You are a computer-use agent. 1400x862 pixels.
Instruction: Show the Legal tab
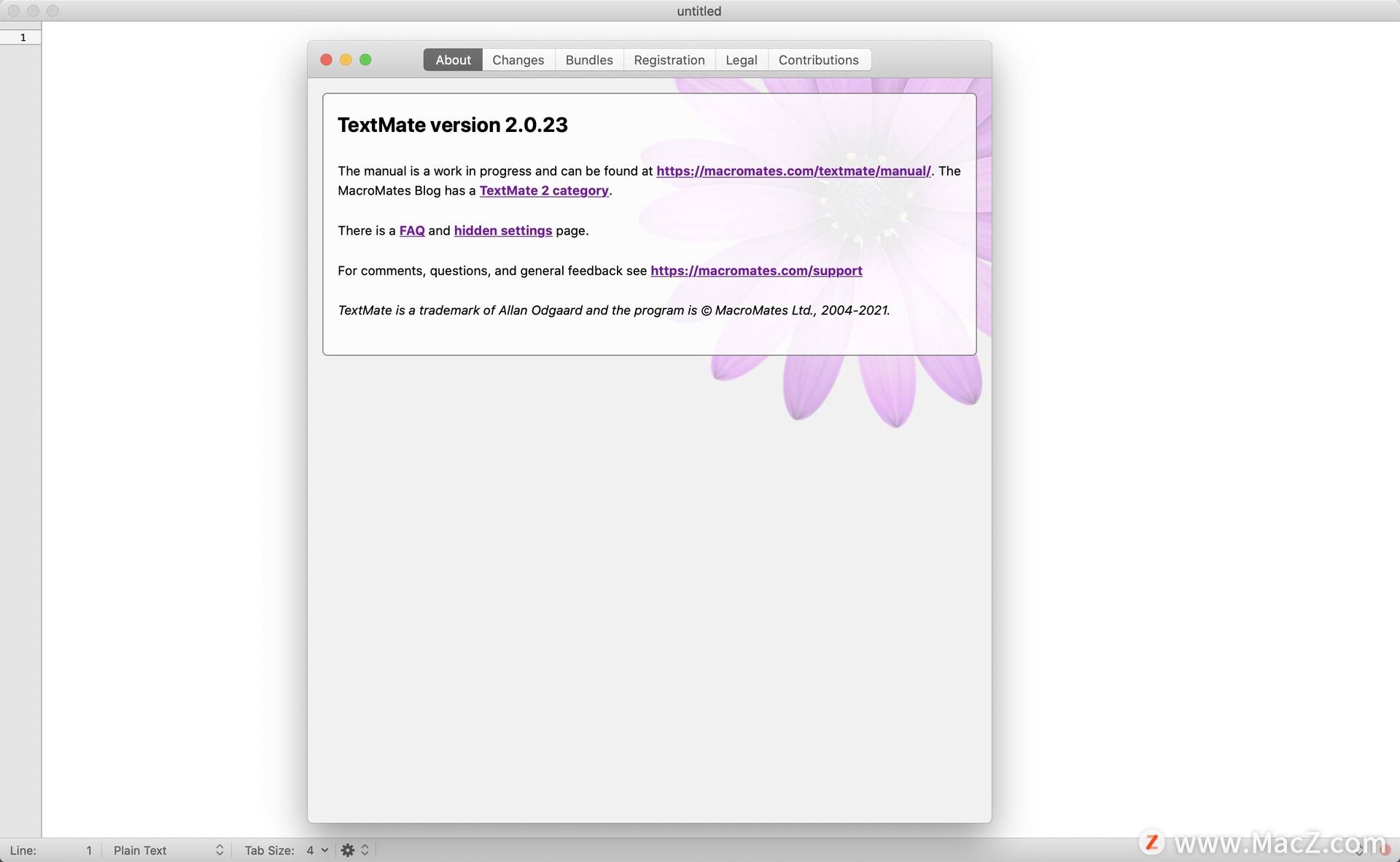point(742,60)
